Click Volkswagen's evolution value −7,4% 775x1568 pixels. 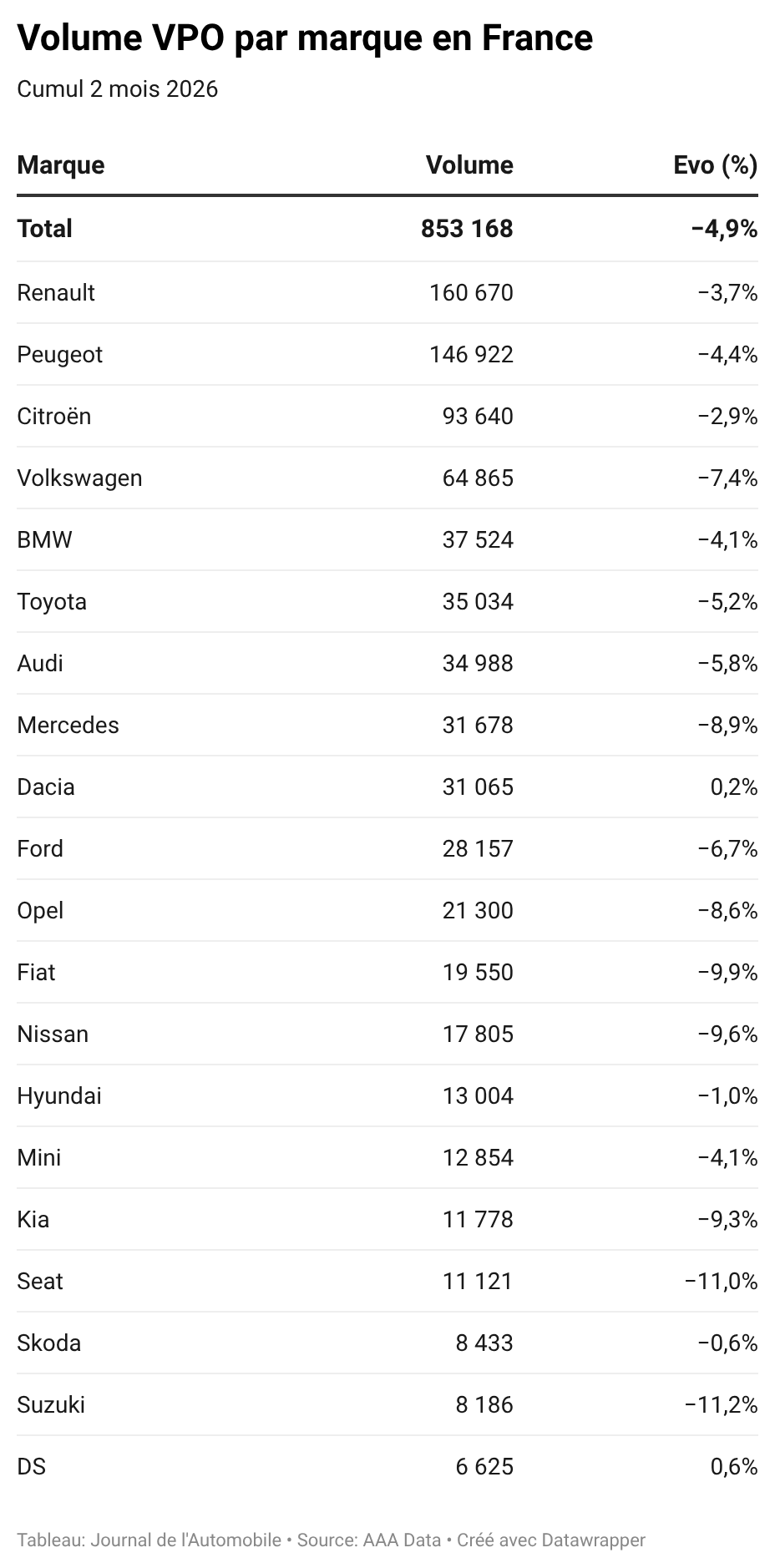tap(727, 478)
